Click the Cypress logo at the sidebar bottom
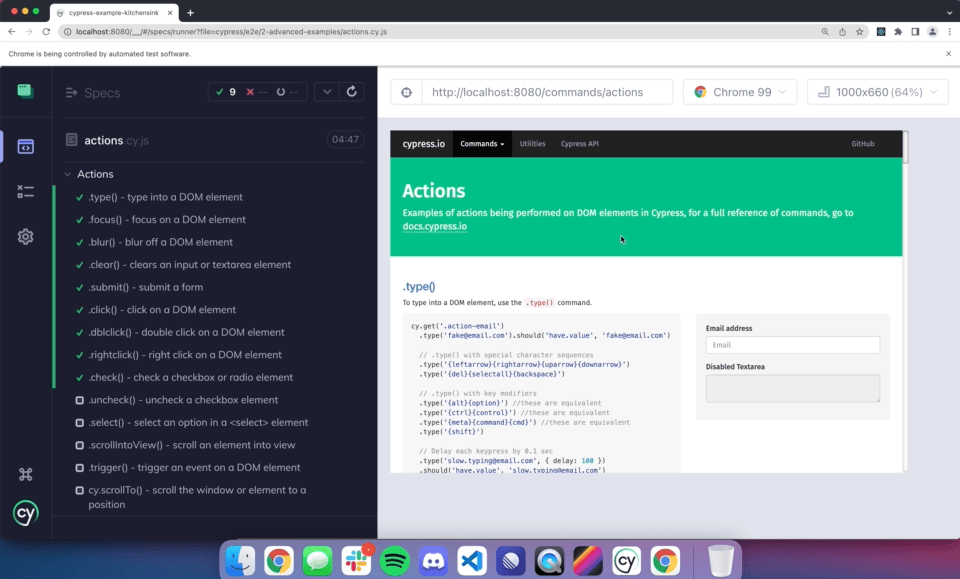Screen dimensions: 960x579 (25, 512)
